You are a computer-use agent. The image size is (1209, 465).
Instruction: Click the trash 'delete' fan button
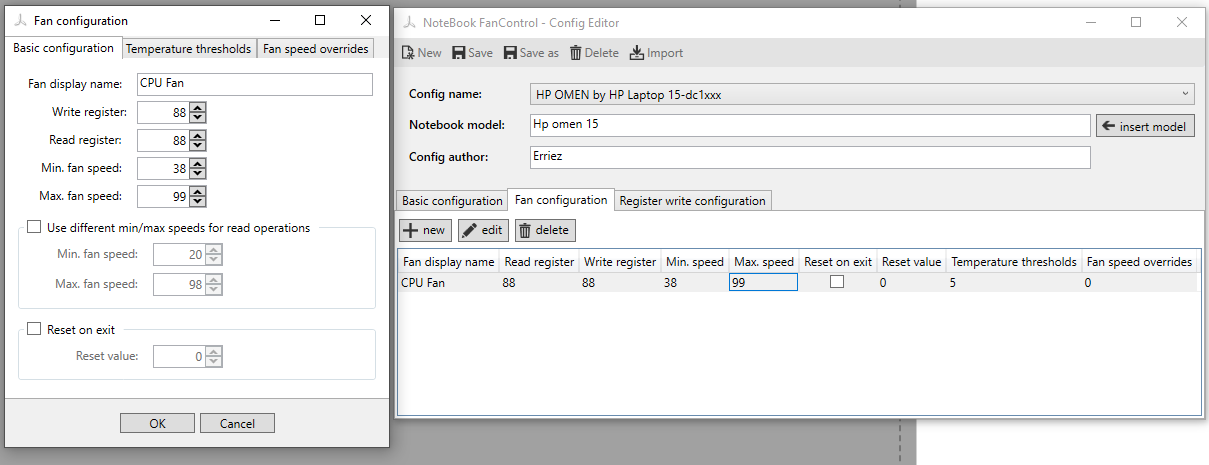click(x=545, y=230)
